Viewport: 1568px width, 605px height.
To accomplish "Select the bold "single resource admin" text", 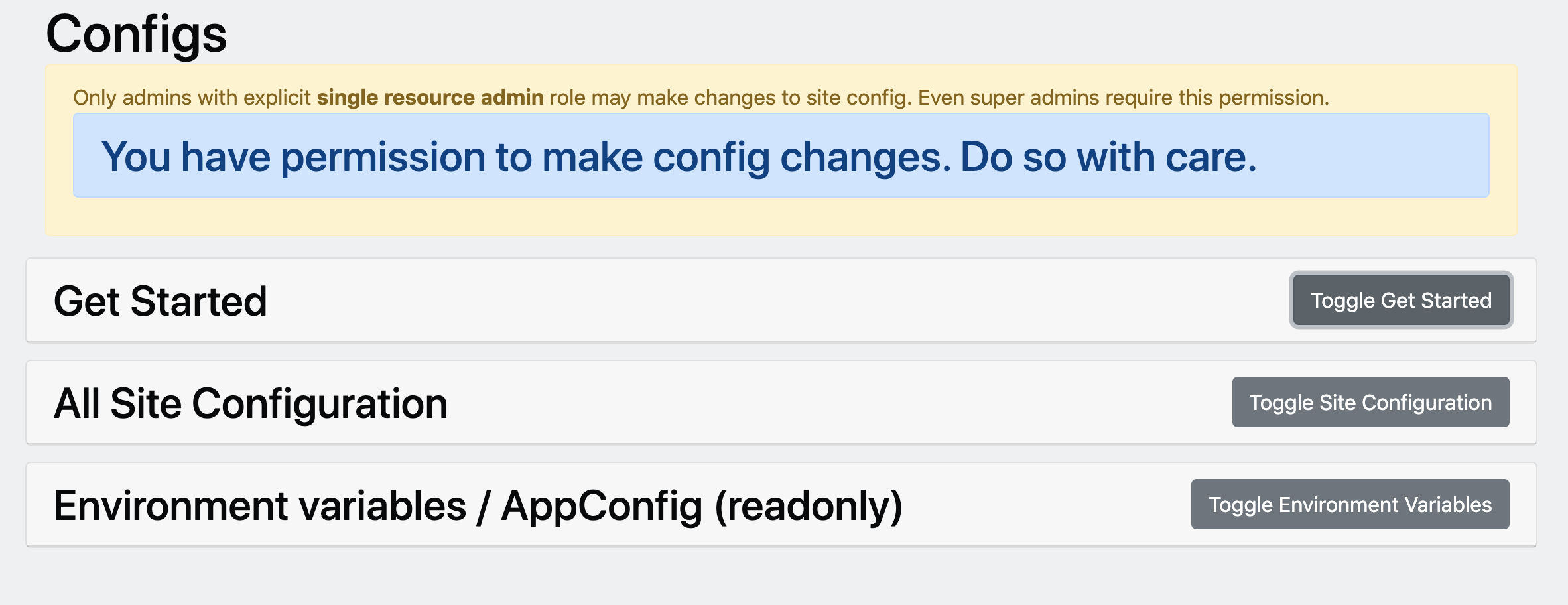I will (x=430, y=98).
